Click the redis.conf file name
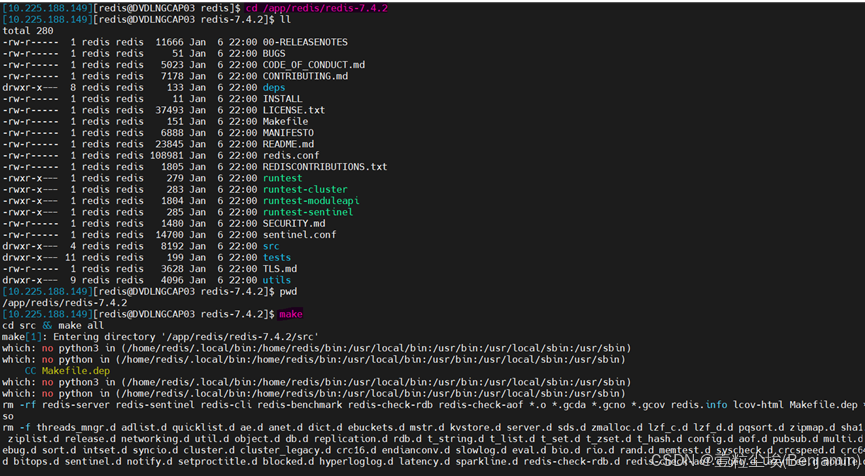Image resolution: width=865 pixels, height=476 pixels. pyautogui.click(x=291, y=155)
